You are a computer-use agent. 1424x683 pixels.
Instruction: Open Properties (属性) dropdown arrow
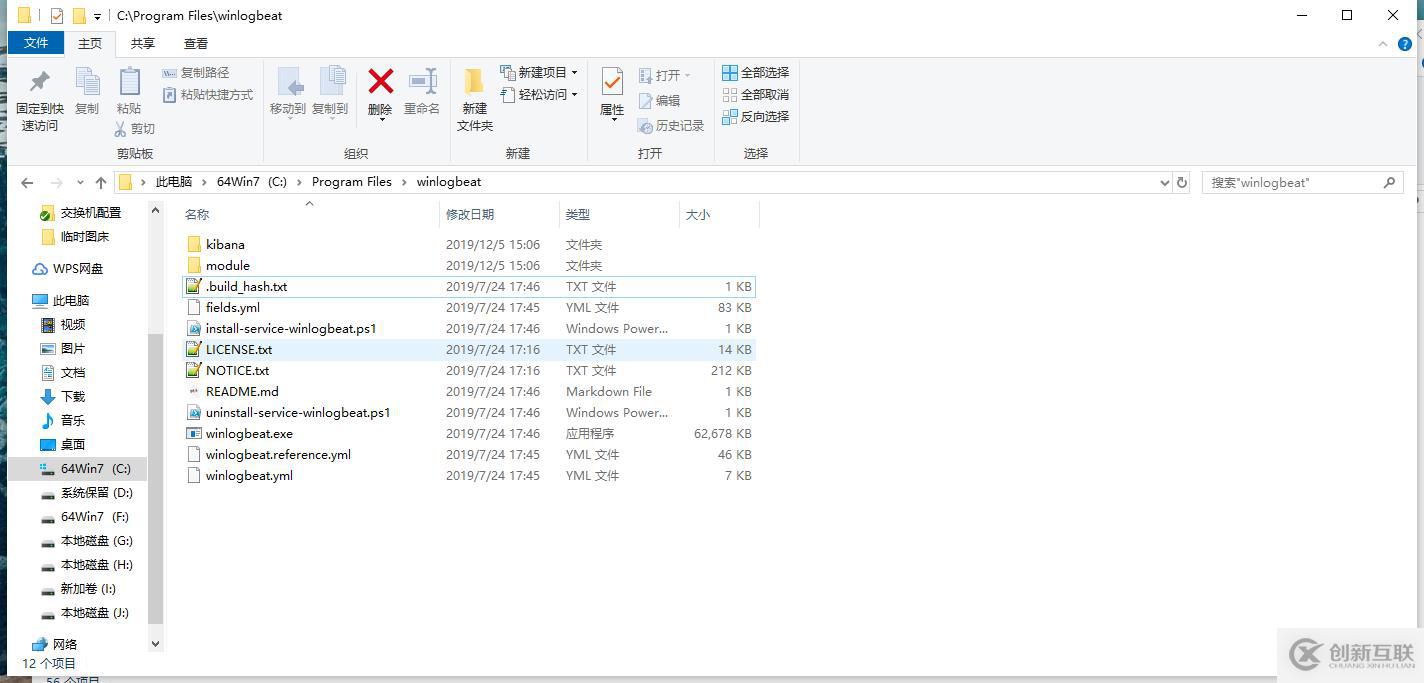[612, 121]
